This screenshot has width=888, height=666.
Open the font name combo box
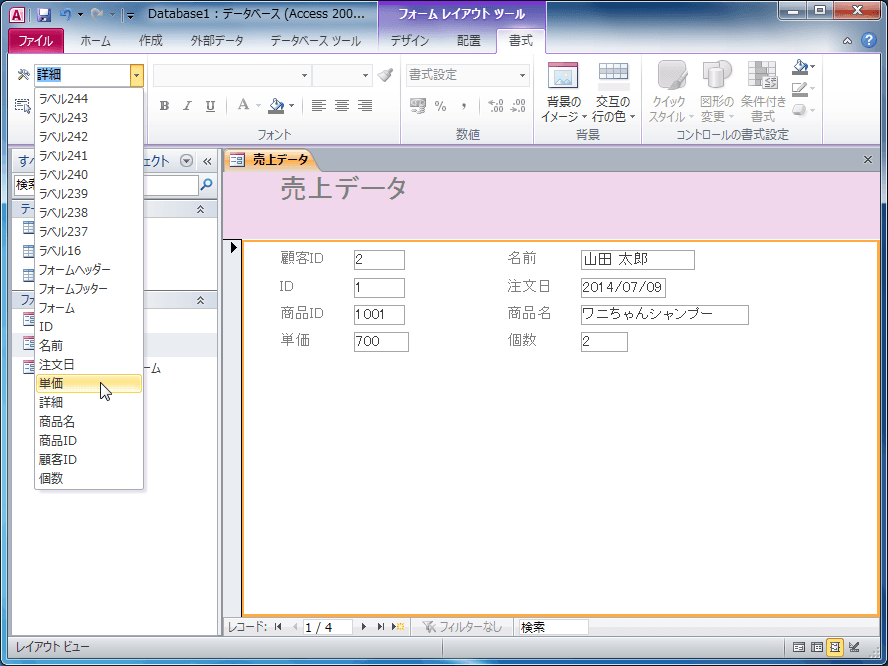click(232, 75)
